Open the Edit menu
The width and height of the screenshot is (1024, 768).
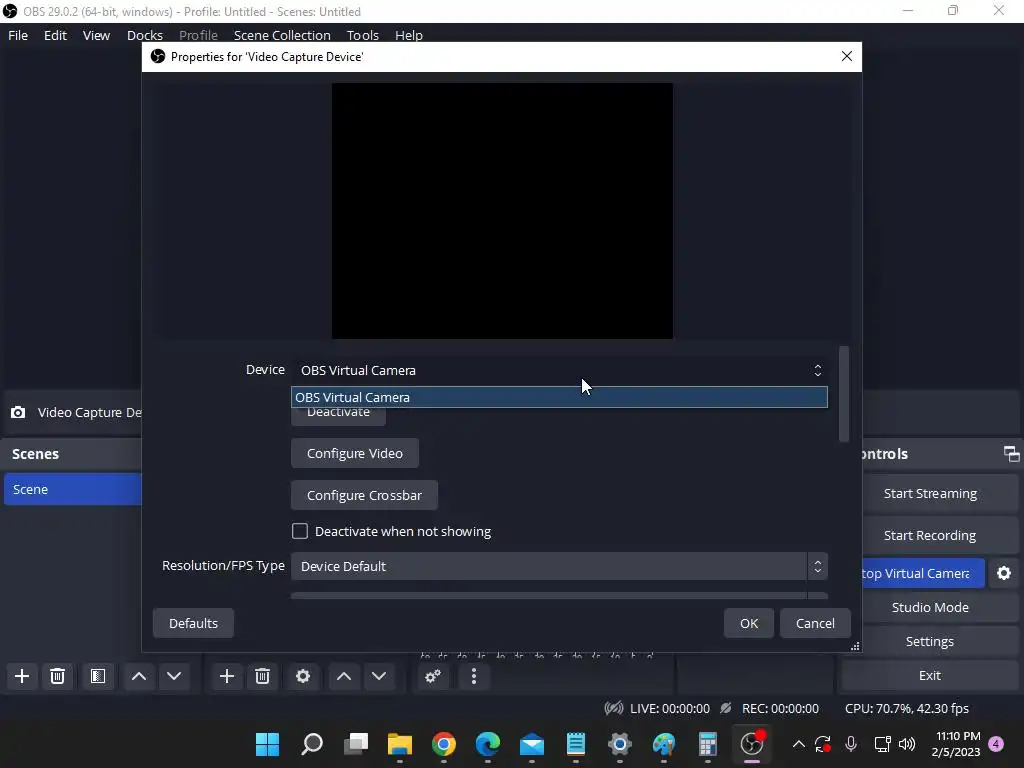(56, 35)
